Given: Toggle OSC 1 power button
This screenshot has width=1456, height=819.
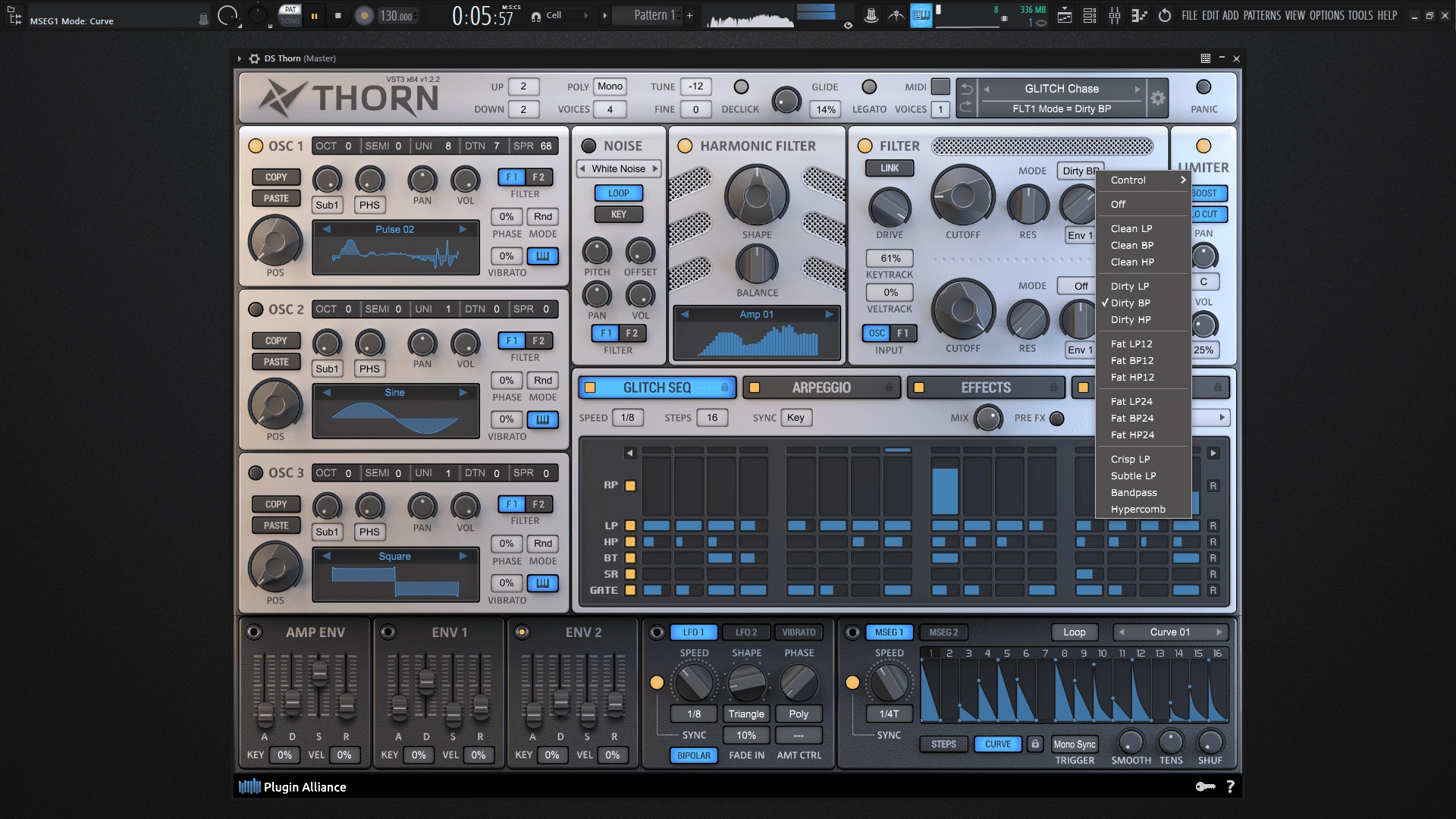Looking at the screenshot, I should [256, 146].
